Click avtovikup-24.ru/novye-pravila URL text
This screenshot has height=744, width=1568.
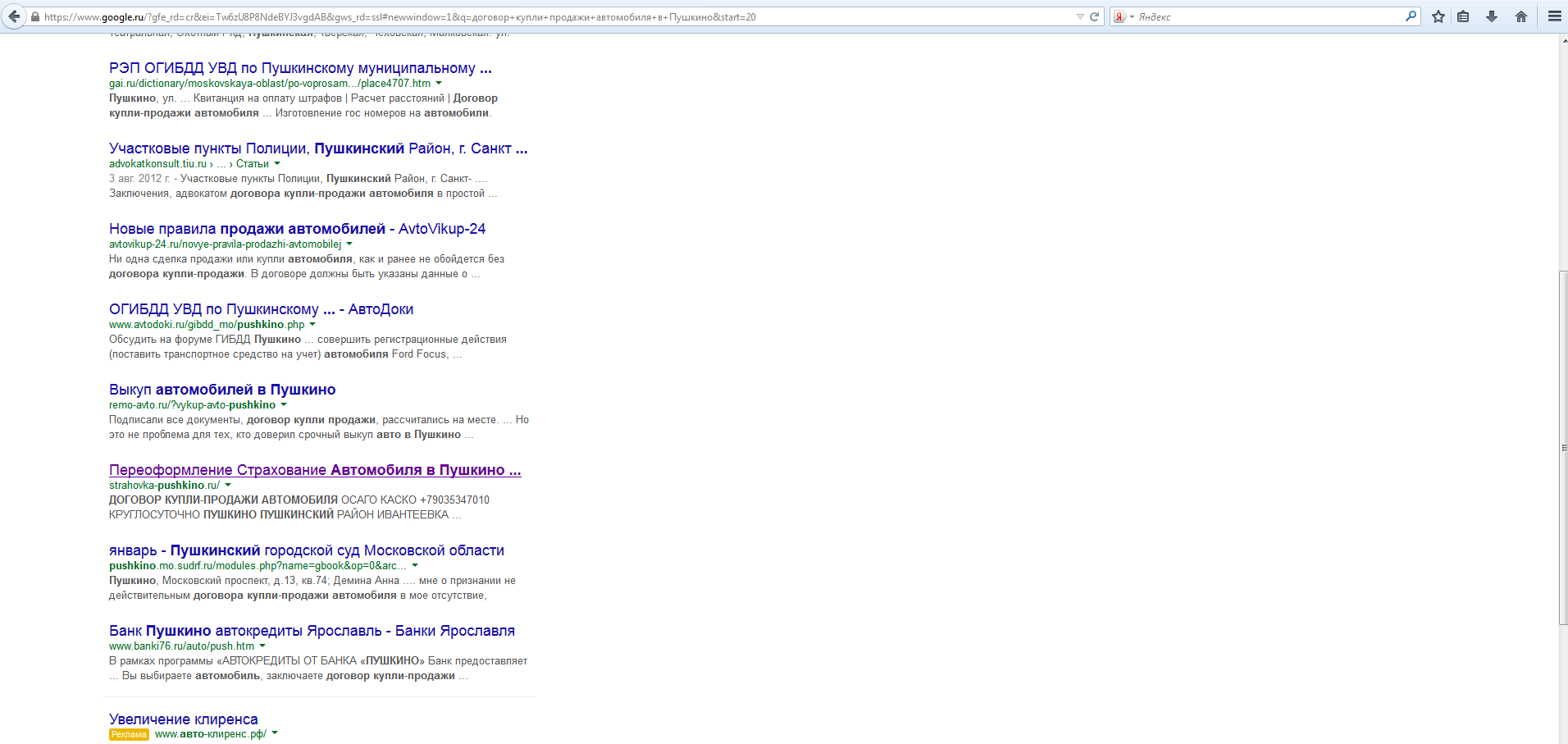226,244
